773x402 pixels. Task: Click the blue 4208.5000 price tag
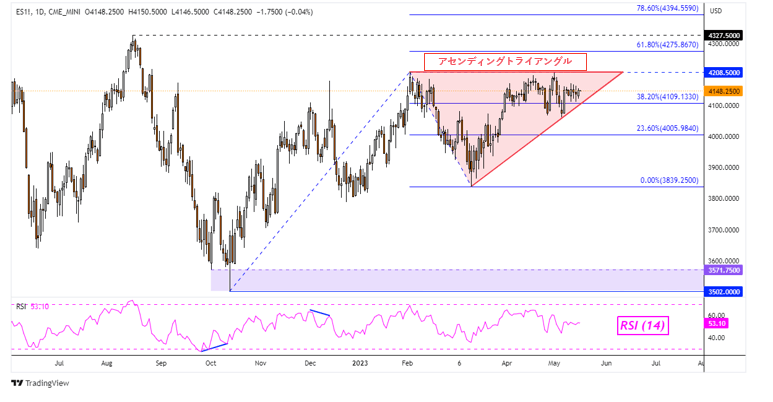724,73
